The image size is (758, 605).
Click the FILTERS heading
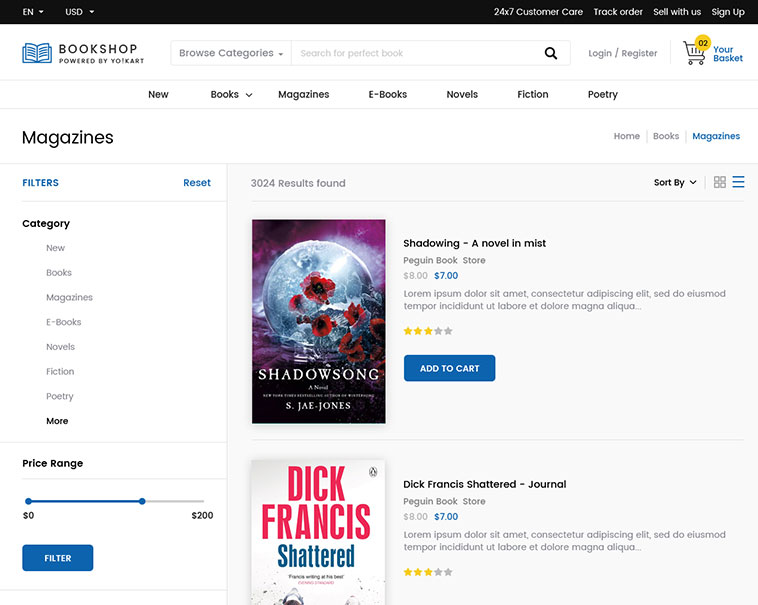tap(40, 183)
